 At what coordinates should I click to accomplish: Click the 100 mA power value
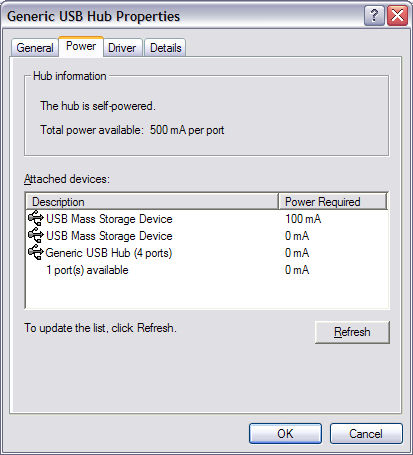(303, 219)
